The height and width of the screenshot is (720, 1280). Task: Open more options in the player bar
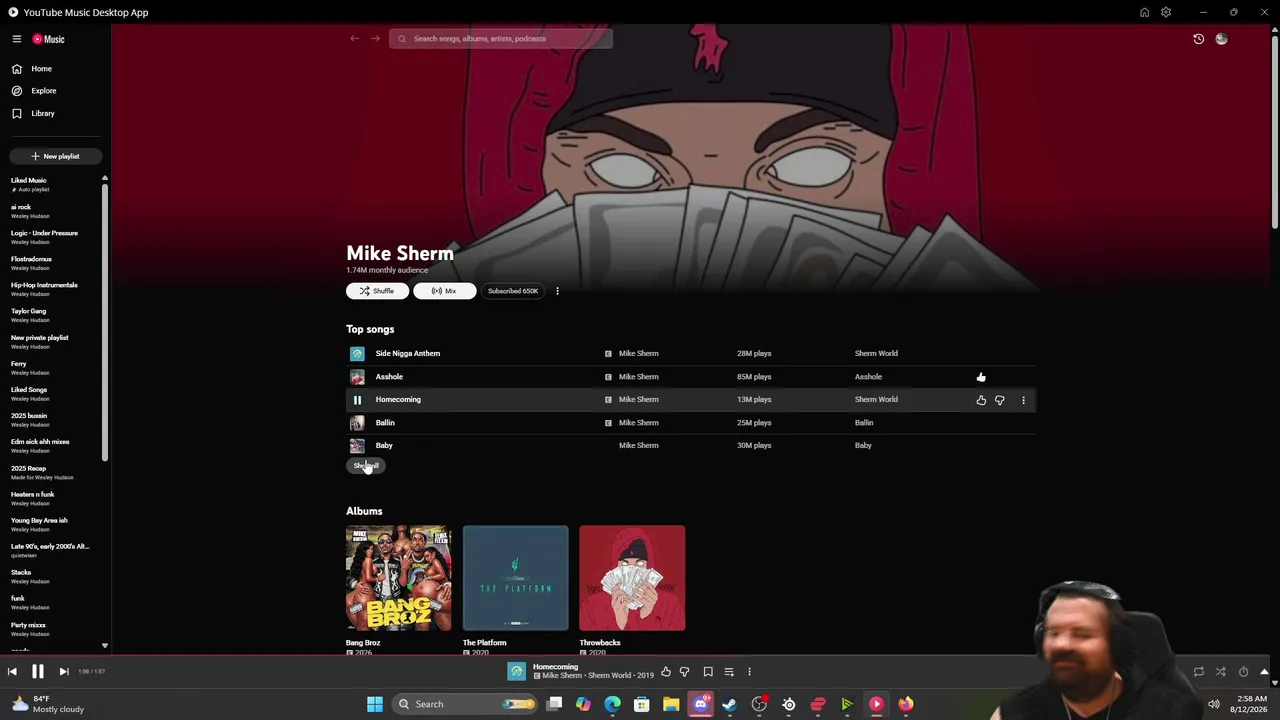(749, 672)
